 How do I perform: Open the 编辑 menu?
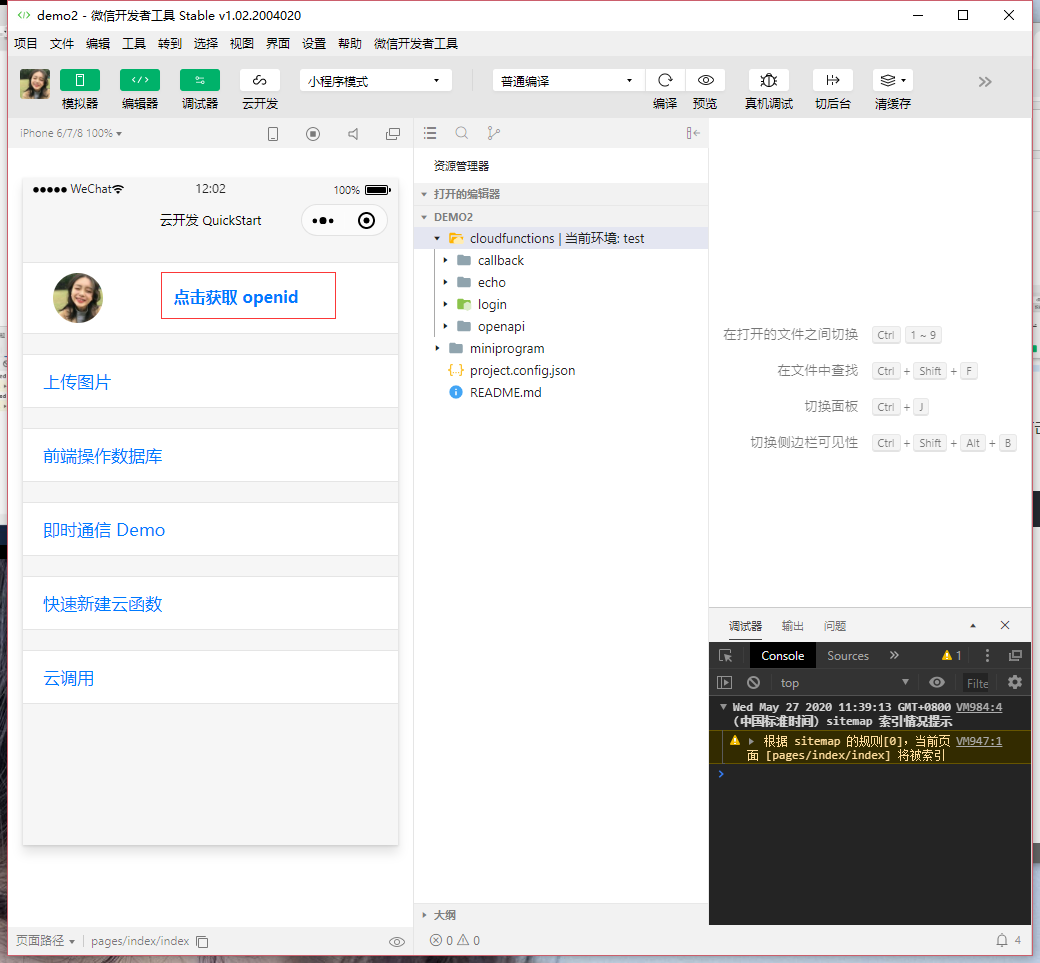tap(98, 44)
